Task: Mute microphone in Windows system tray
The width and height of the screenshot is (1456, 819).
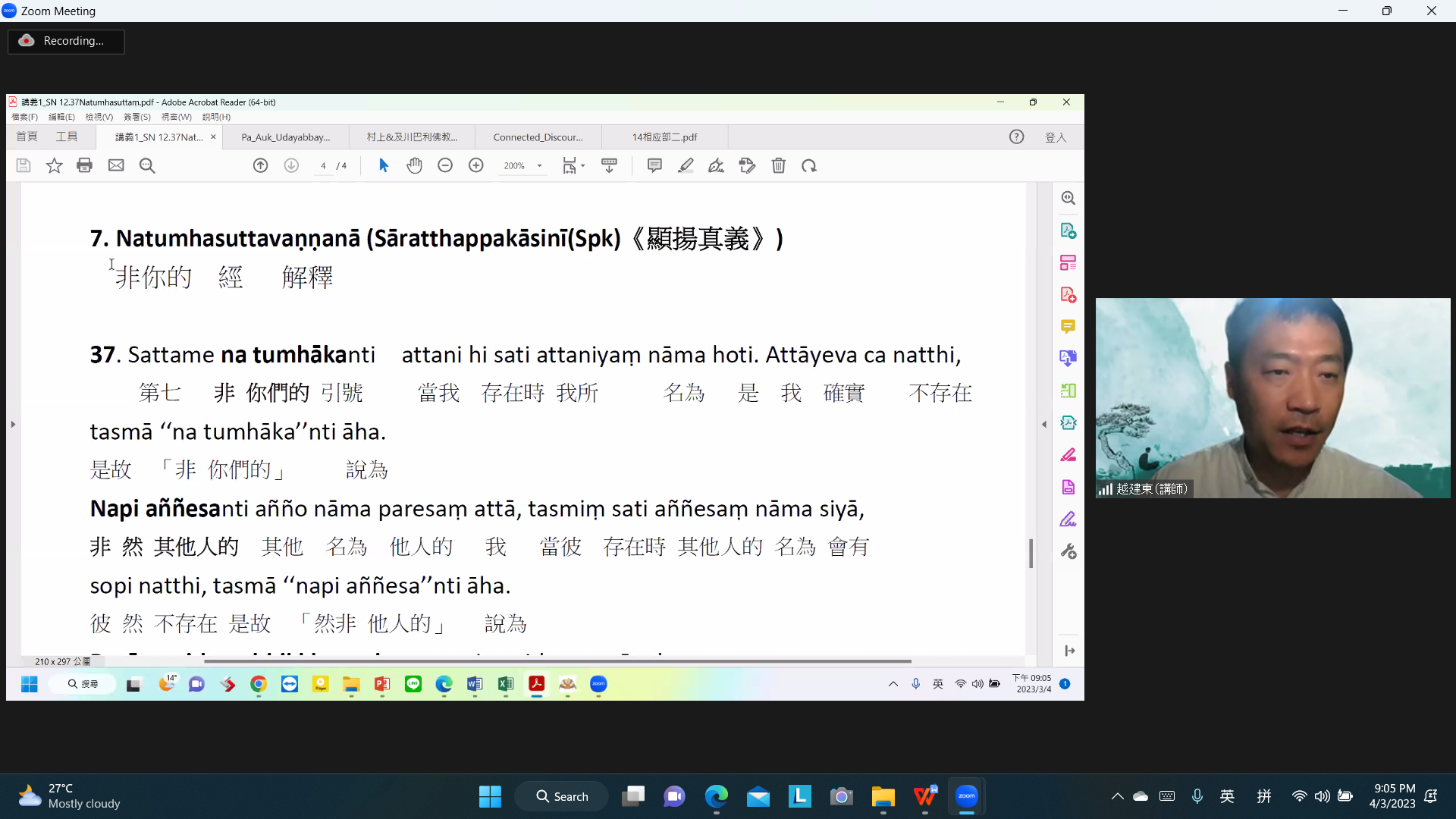Action: point(1197,796)
